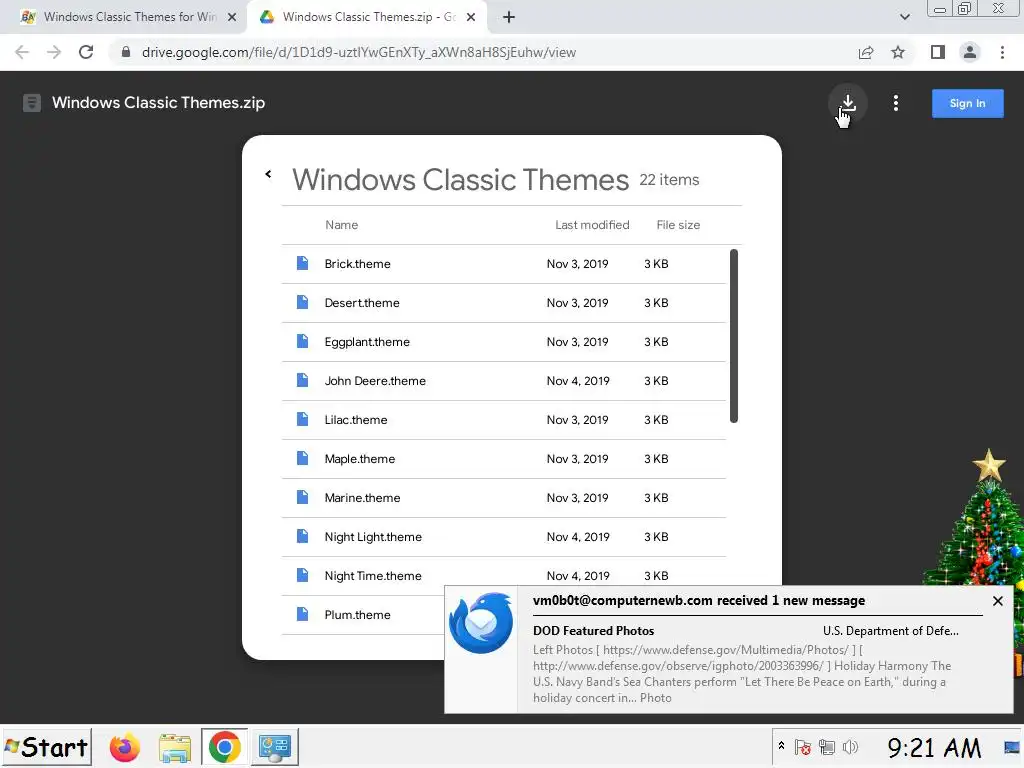Open Eggplant.theme by its name
The height and width of the screenshot is (768, 1024).
click(x=367, y=342)
